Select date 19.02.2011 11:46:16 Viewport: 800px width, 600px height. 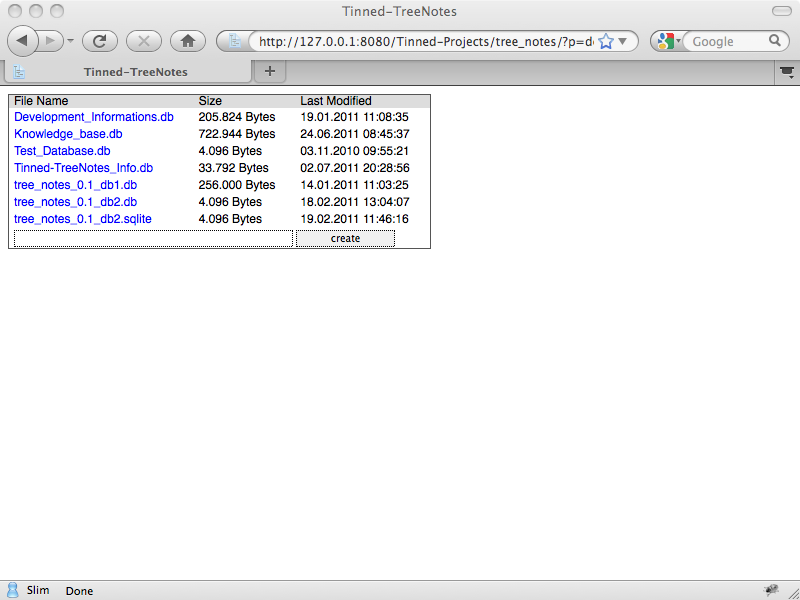355,219
